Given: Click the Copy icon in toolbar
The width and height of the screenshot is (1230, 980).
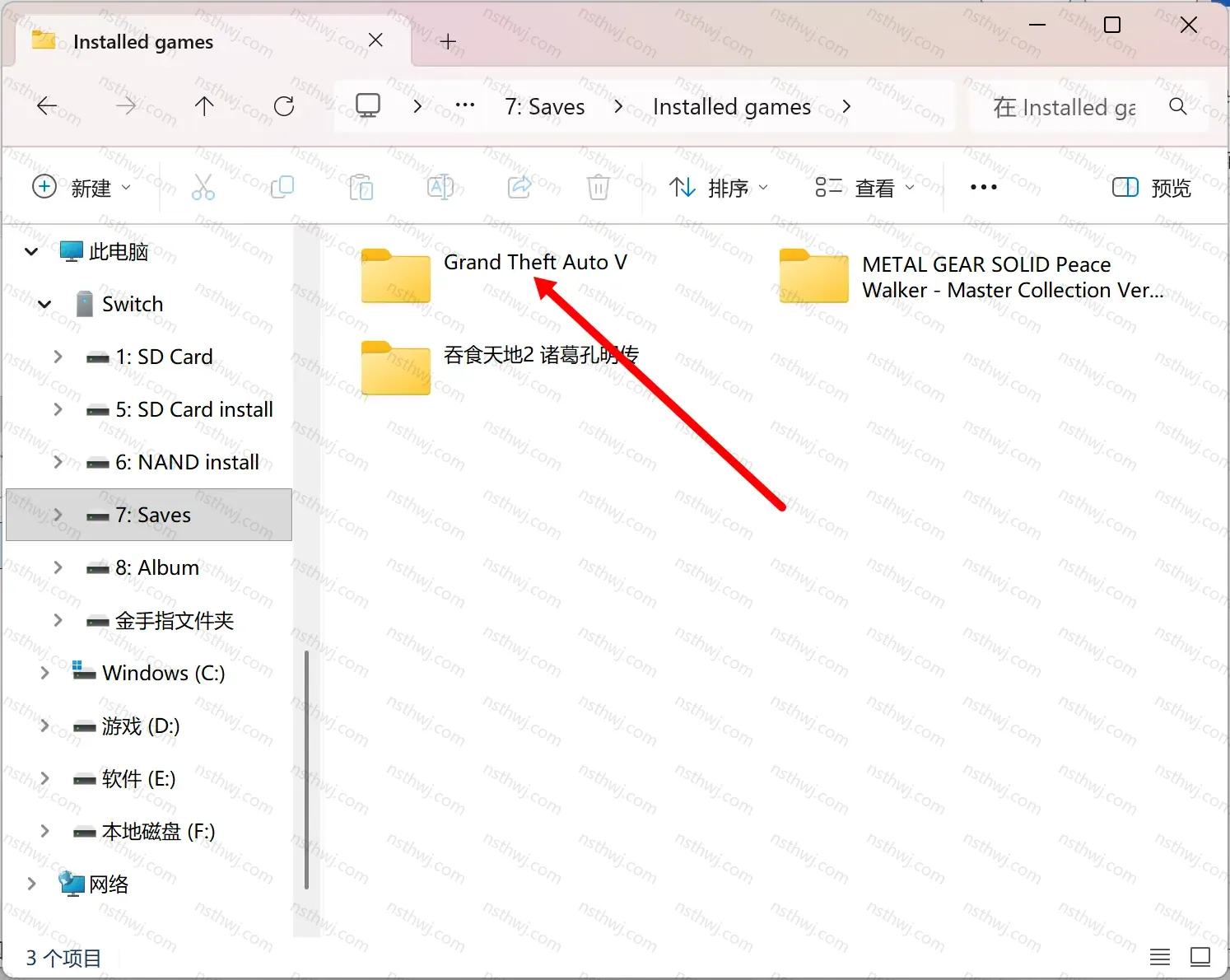Looking at the screenshot, I should (282, 188).
